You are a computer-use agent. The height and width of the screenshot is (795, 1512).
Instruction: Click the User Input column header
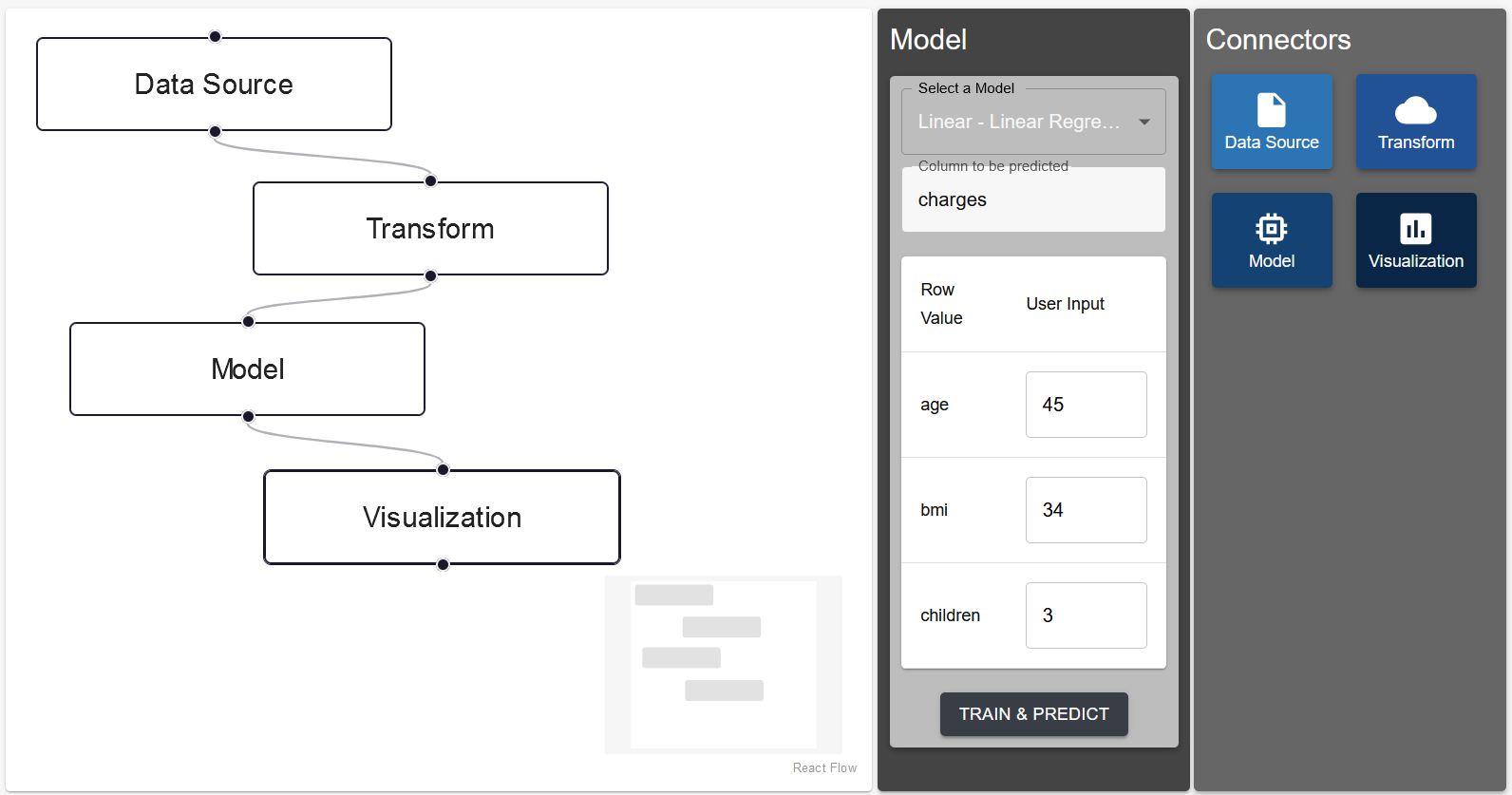pos(1065,304)
